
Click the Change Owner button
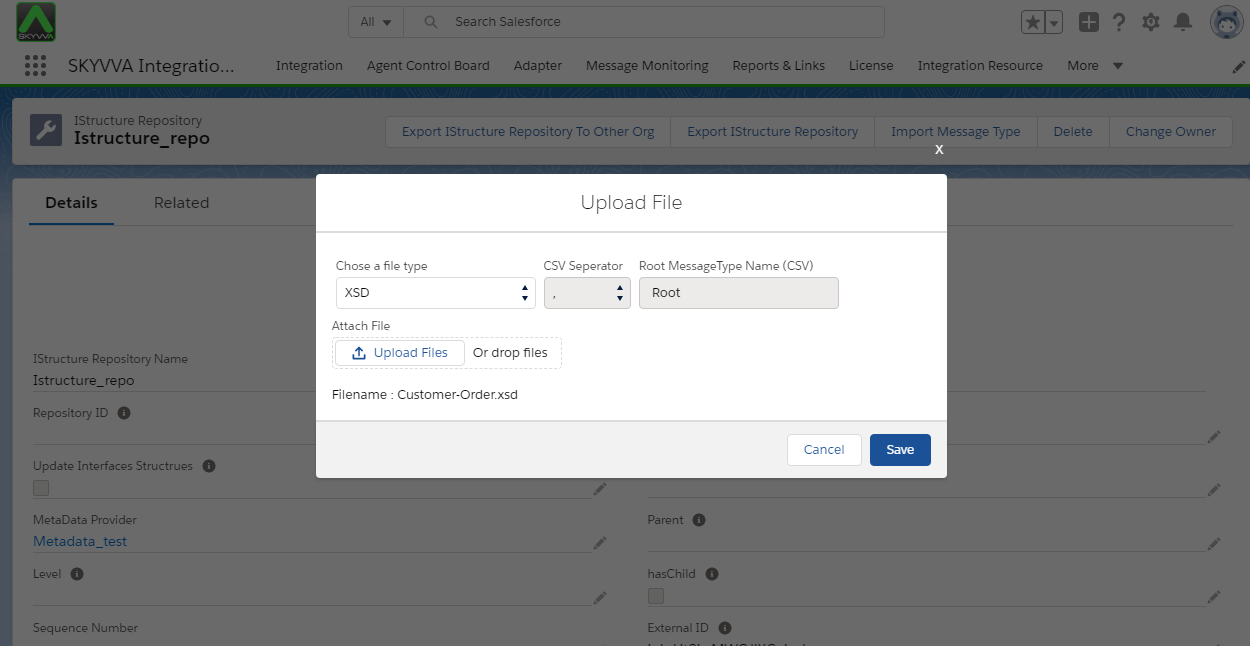point(1171,132)
